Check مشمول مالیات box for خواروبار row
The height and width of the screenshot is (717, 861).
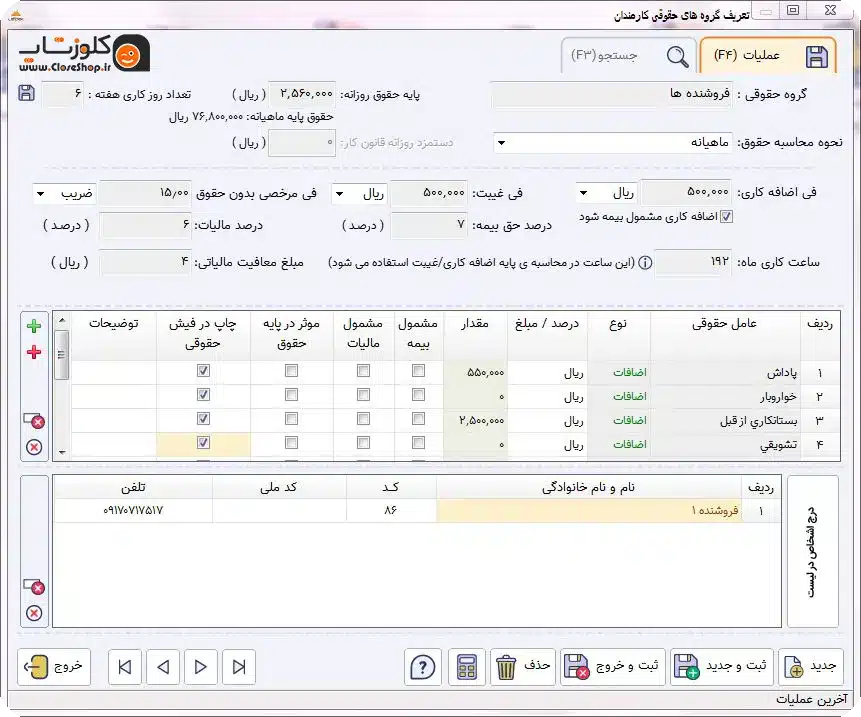[364, 395]
